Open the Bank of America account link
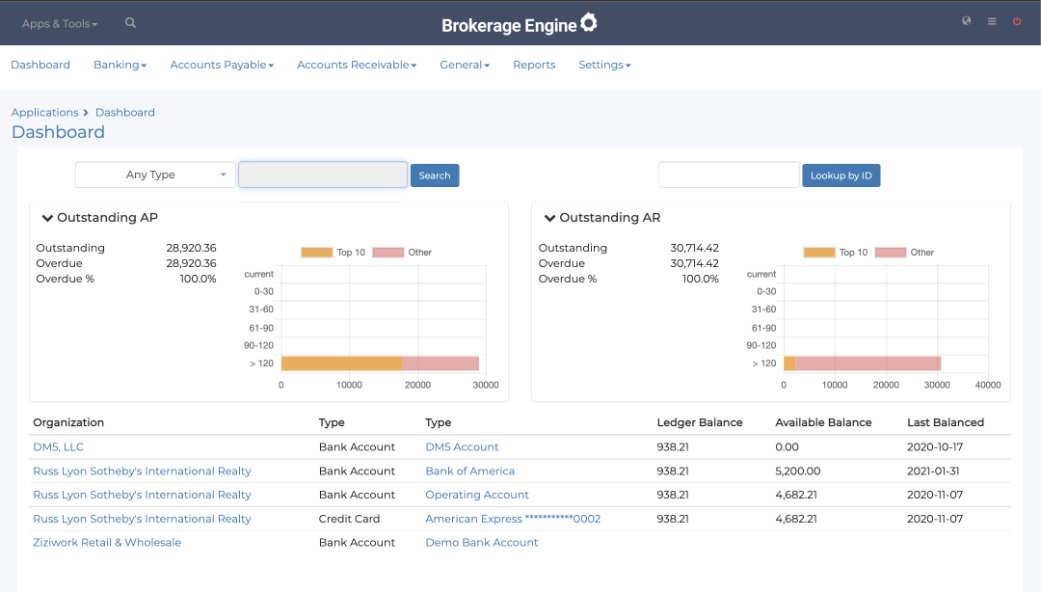 coord(470,471)
